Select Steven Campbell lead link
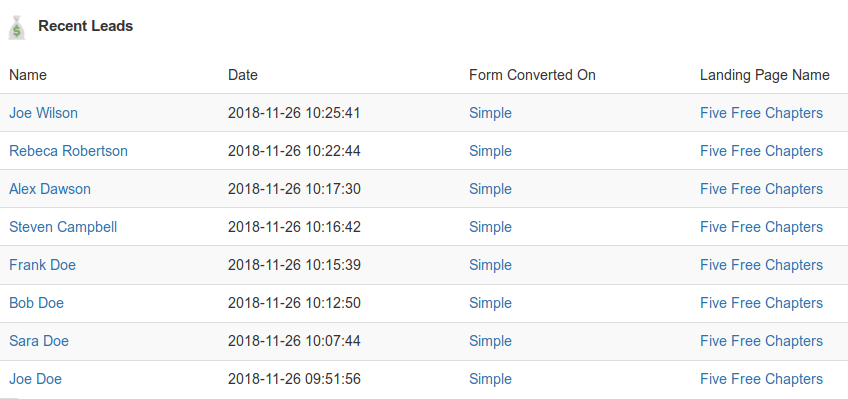The image size is (848, 399). click(63, 227)
